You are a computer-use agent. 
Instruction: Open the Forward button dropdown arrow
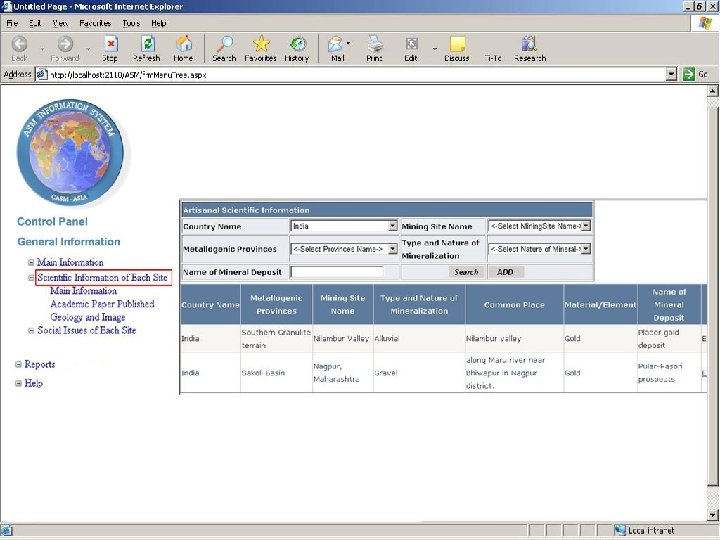(x=88, y=49)
